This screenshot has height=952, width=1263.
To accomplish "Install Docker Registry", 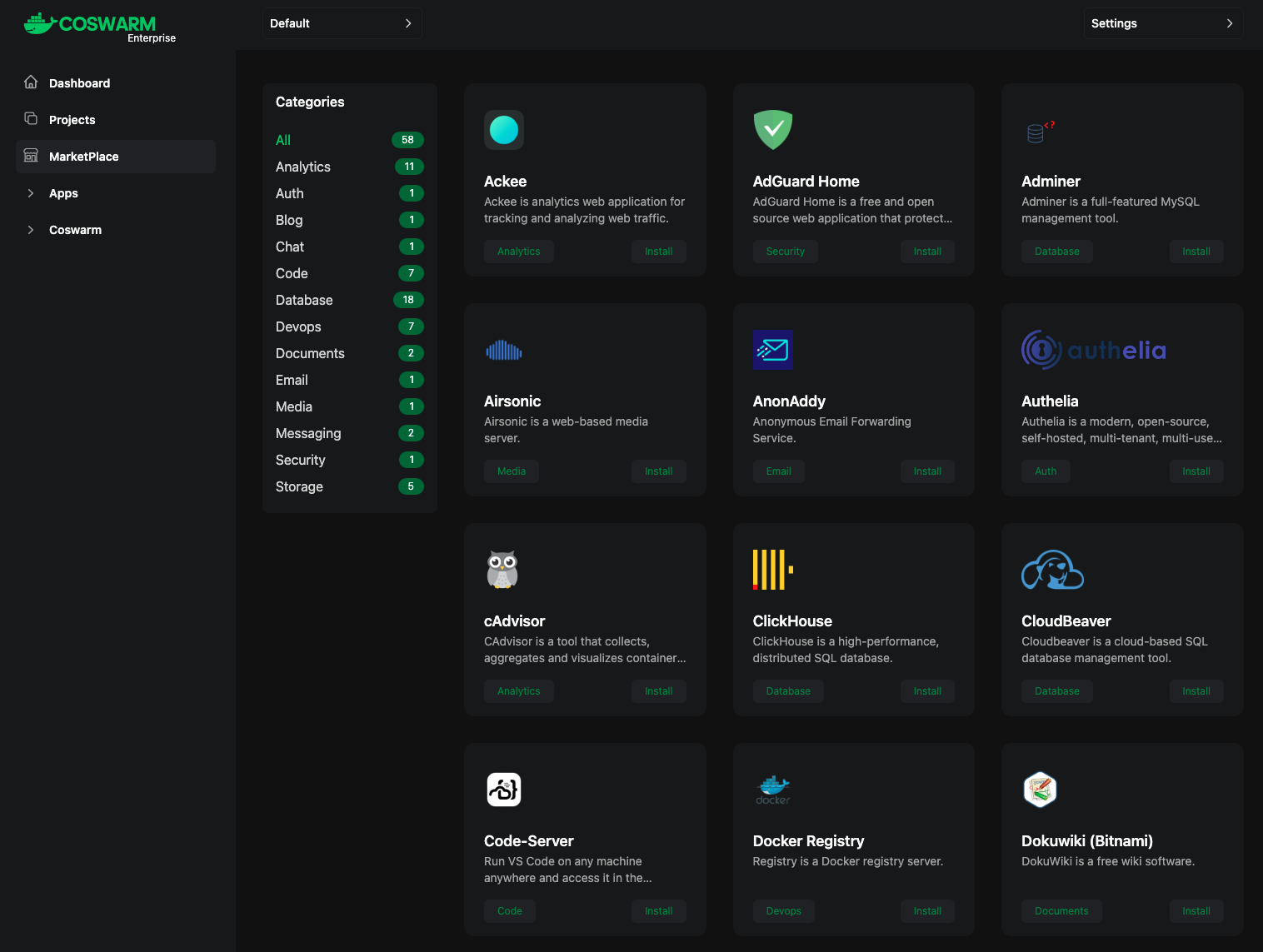I will click(927, 911).
